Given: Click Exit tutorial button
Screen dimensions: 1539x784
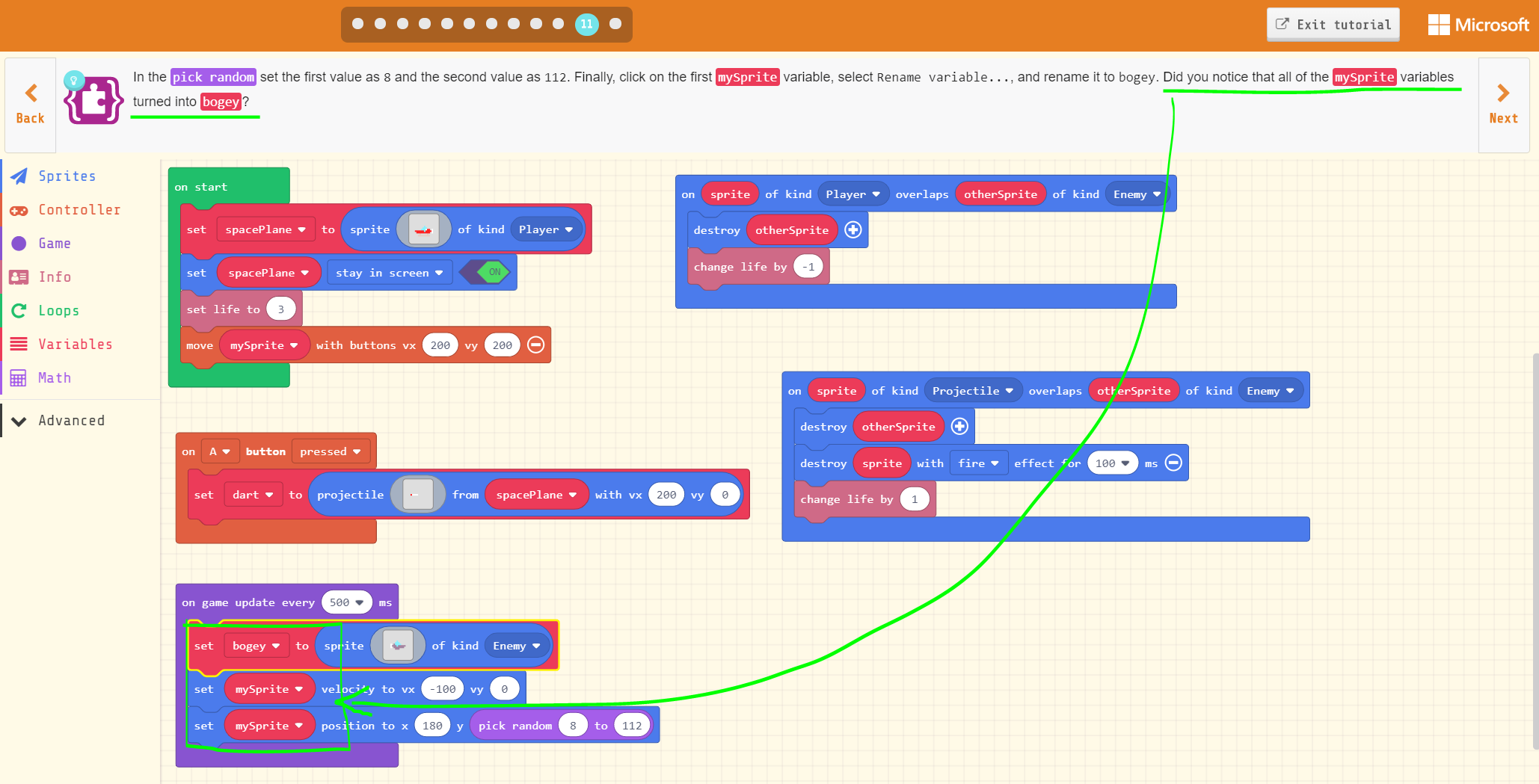Looking at the screenshot, I should tap(1333, 25).
